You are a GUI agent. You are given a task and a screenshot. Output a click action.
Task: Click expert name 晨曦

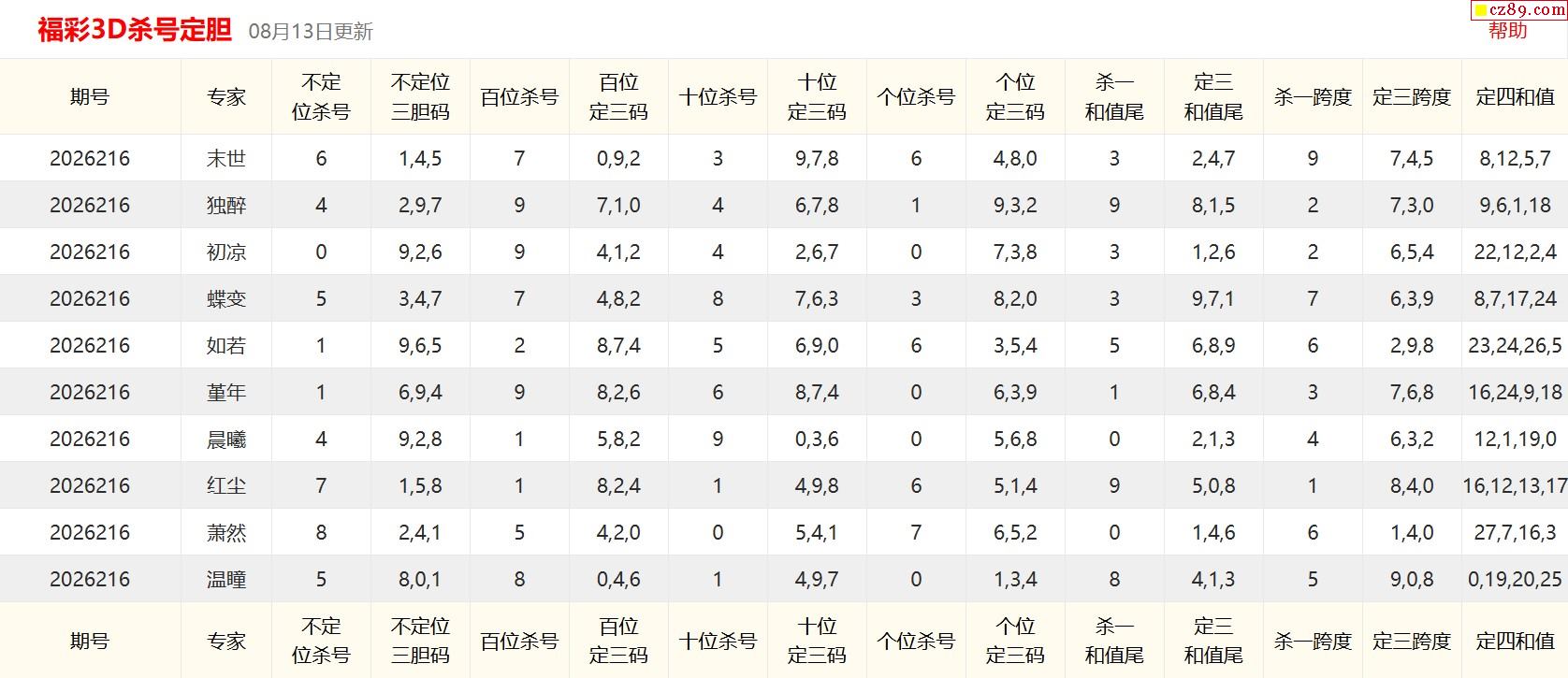click(226, 439)
